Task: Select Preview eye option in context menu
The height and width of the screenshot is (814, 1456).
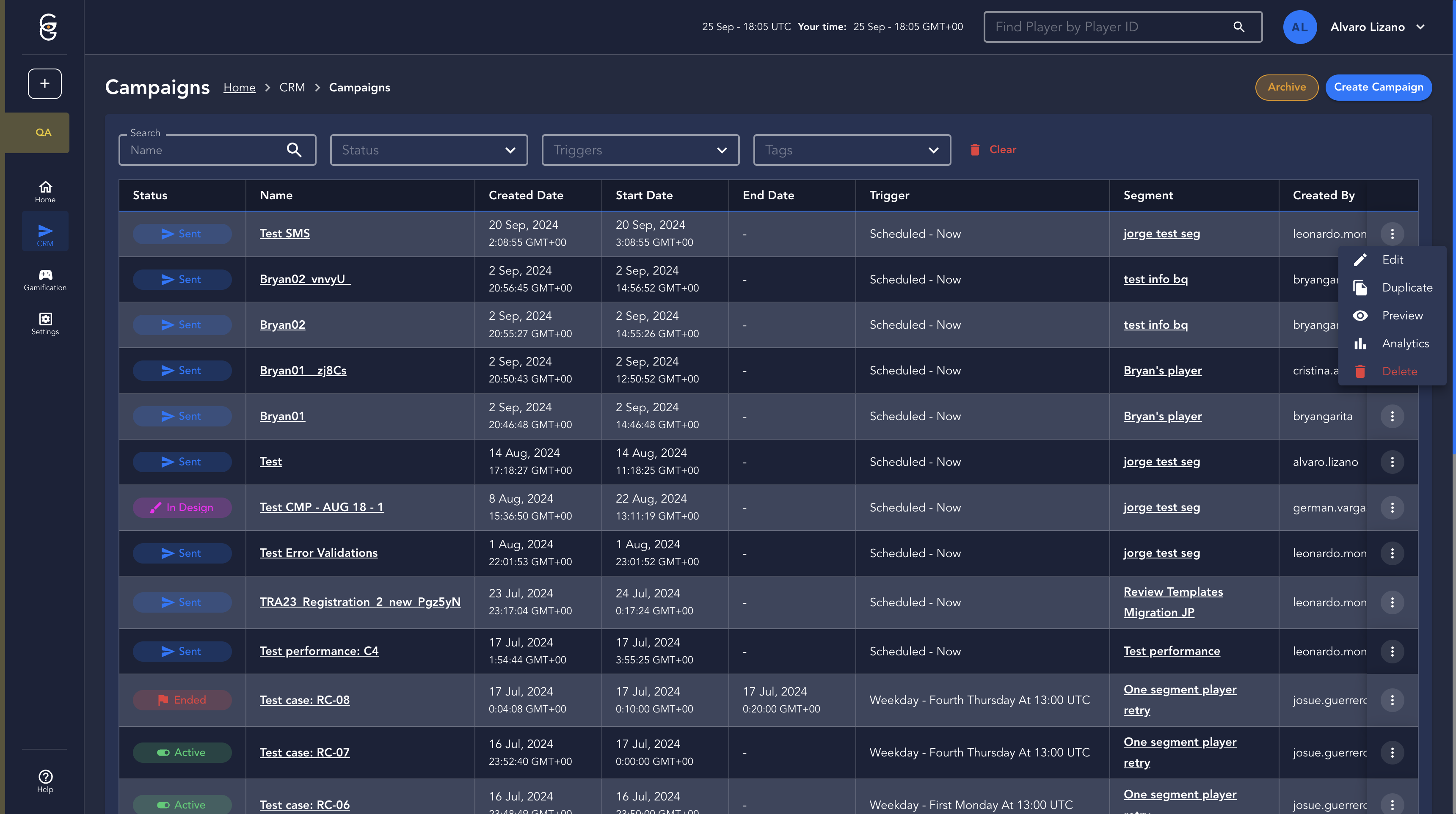Action: 1402,316
